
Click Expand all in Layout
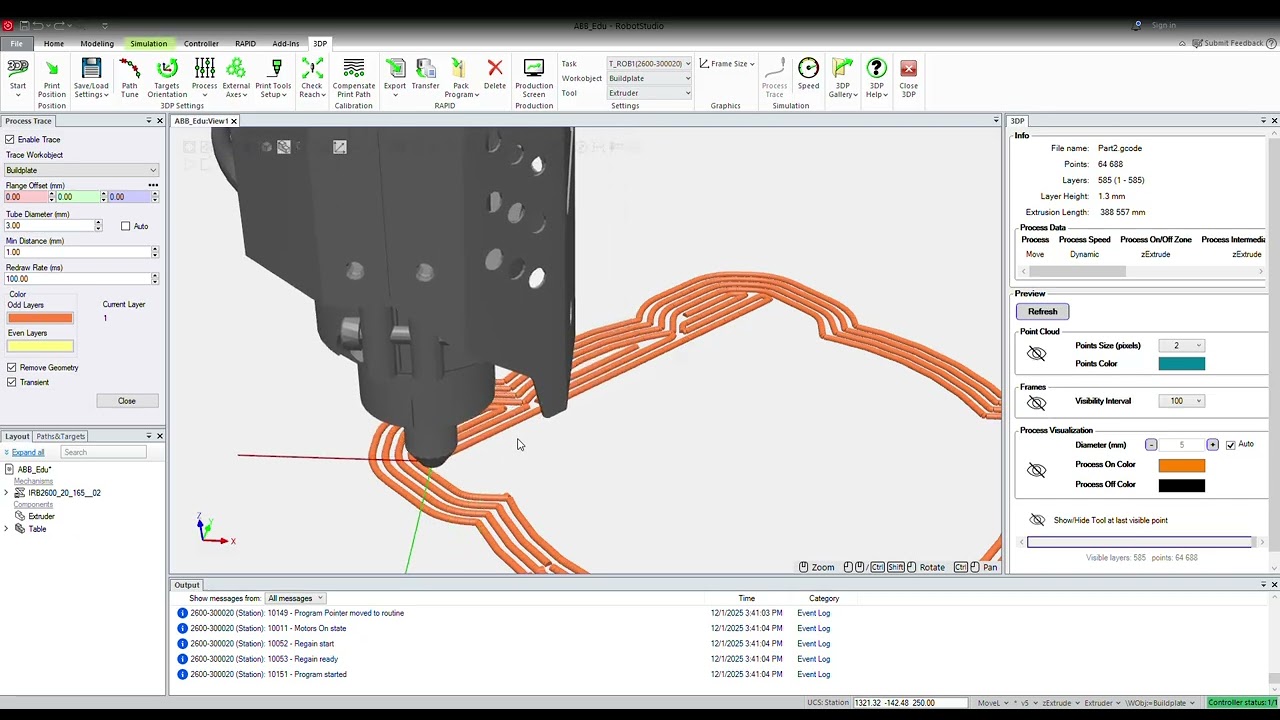[x=28, y=452]
